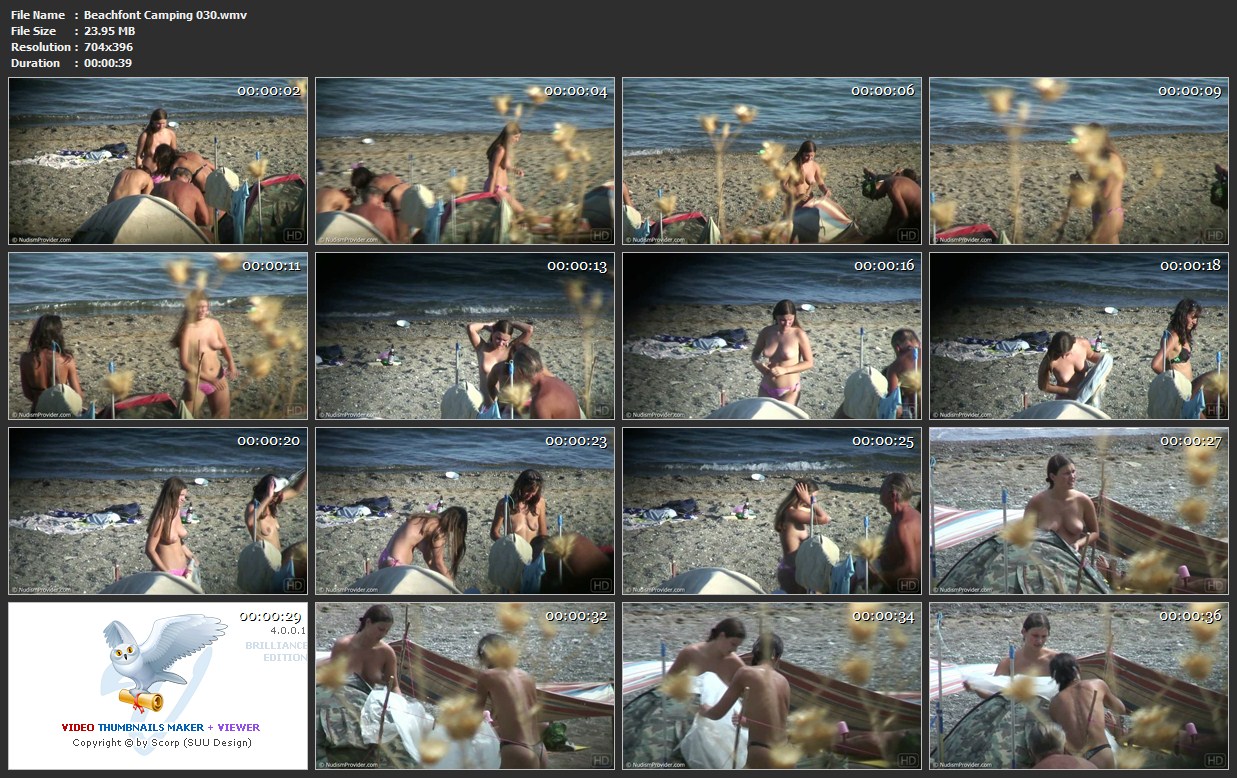Click the Video Thumbnails Maker + Viewer text
Screen dimensions: 1237x778
coord(160,728)
